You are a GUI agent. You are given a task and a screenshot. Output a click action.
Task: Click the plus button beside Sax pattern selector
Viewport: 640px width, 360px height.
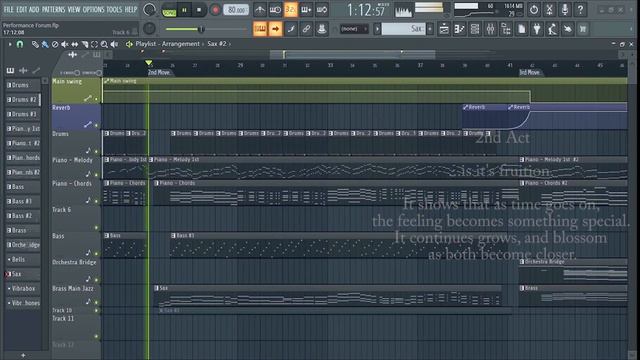[x=430, y=29]
